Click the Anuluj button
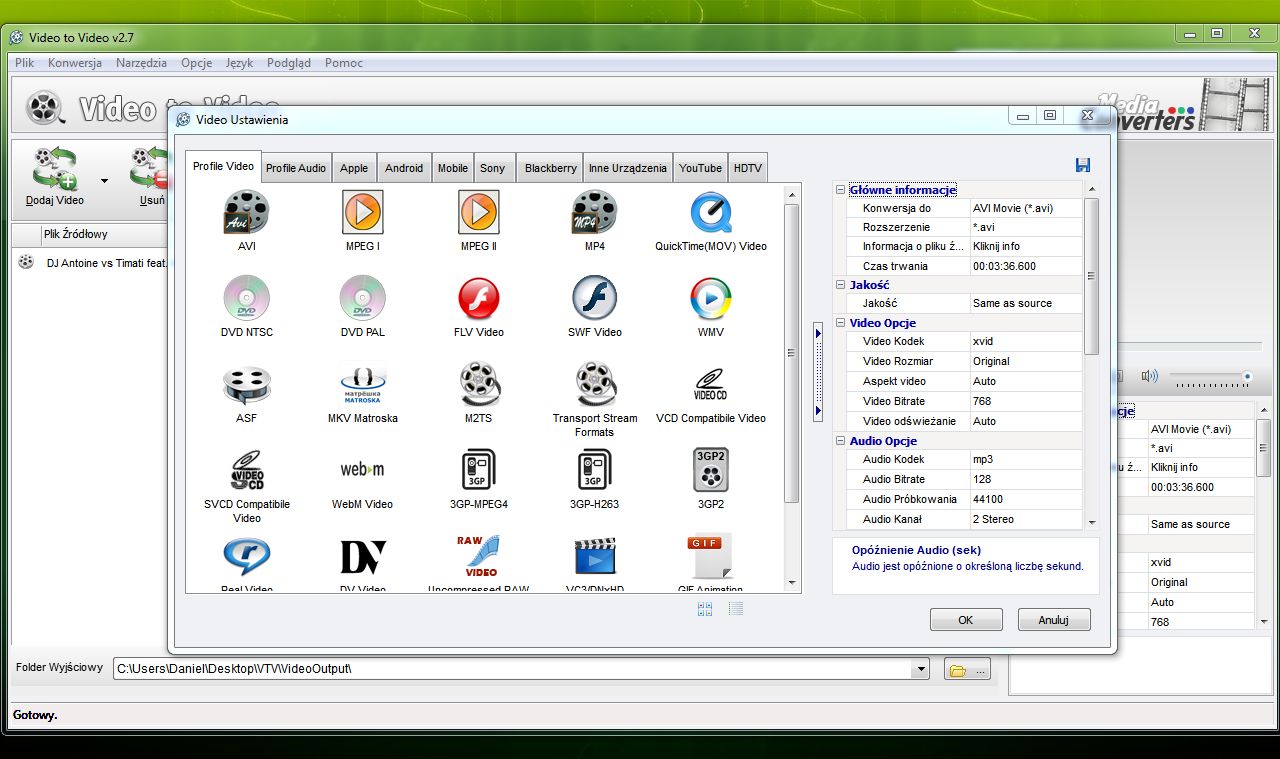The image size is (1280, 759). pos(1054,620)
